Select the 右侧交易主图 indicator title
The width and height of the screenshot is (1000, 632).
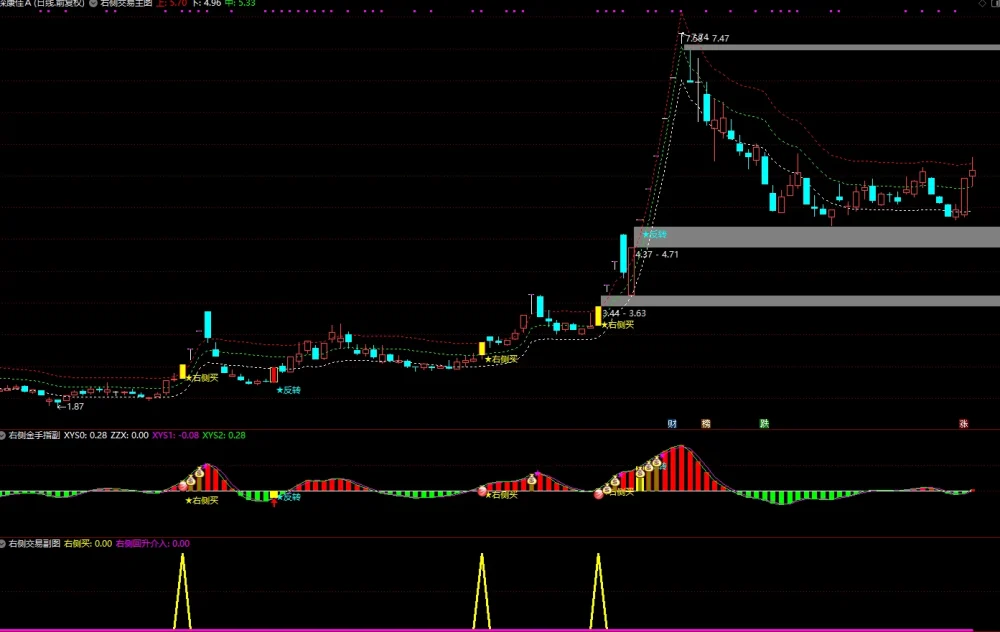pyautogui.click(x=126, y=3)
